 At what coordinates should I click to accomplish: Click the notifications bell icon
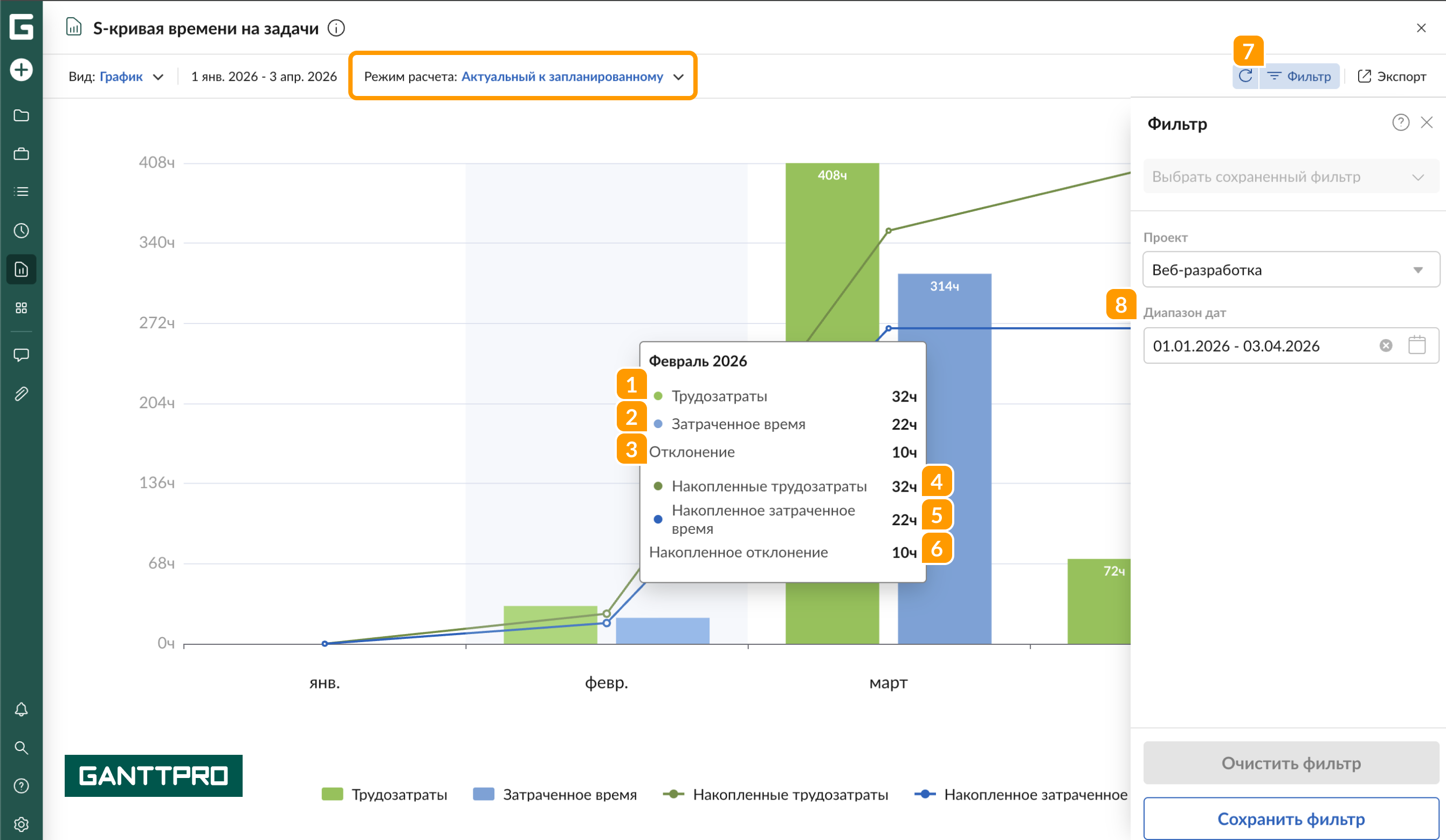click(x=21, y=709)
